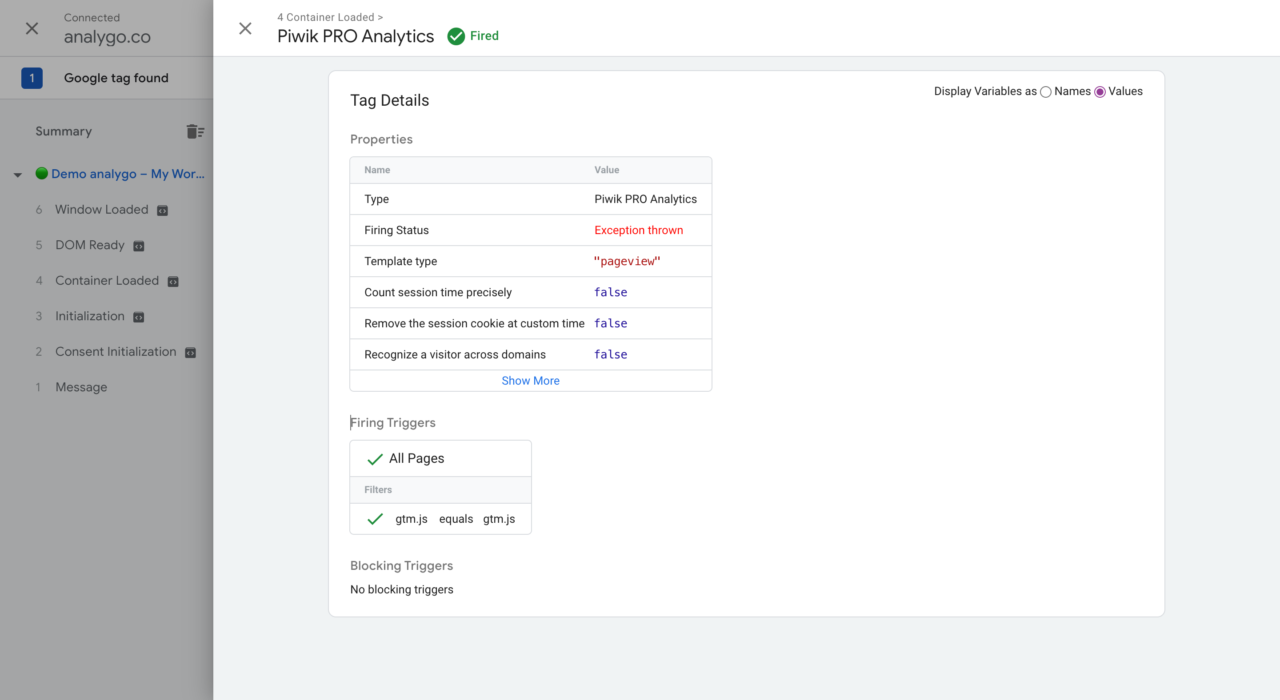Click the gtm.js equals gtm.js filter row
The image size is (1280, 700).
[x=440, y=519]
